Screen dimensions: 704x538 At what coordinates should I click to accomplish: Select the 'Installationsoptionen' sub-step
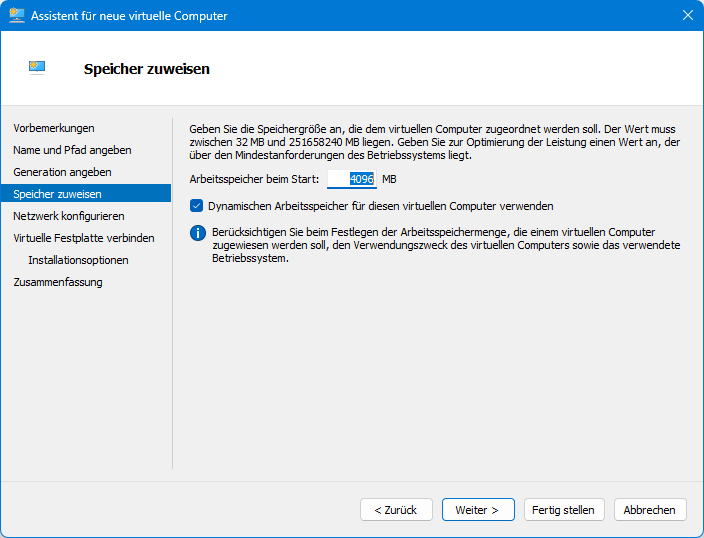[x=78, y=260]
